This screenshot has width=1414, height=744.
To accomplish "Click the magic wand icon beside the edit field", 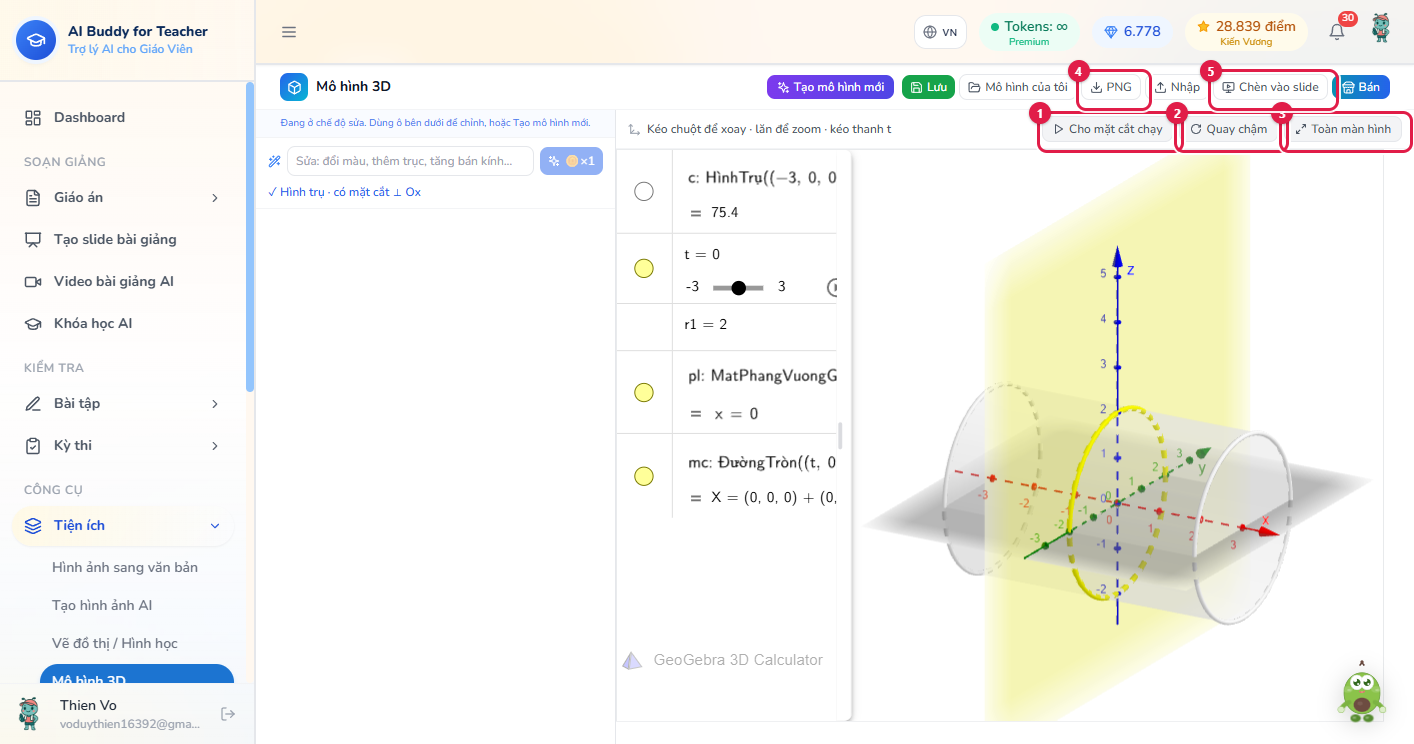I will pyautogui.click(x=274, y=161).
